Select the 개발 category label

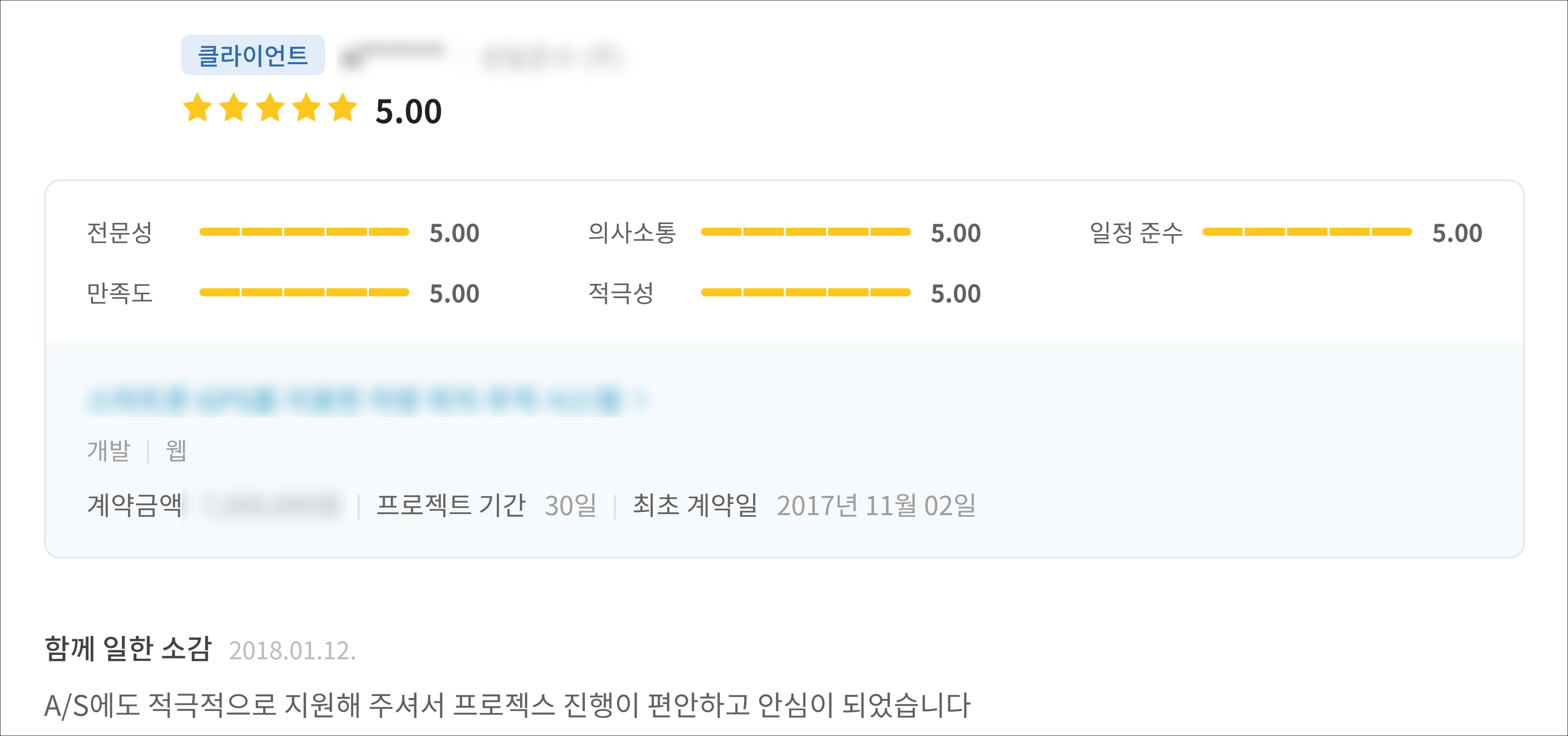pos(109,451)
